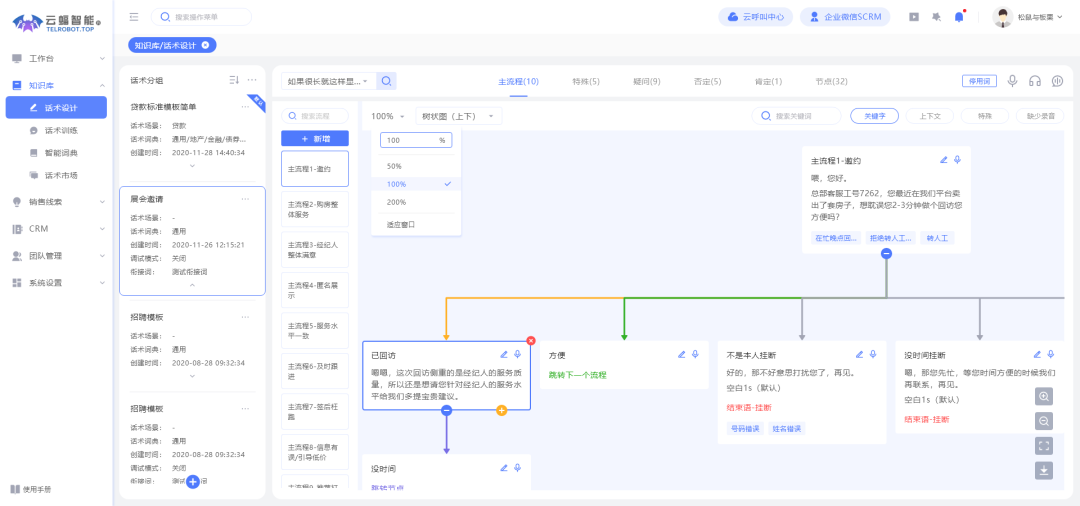Click blue plus button at bottom of script list
1080x506 pixels.
tap(193, 482)
